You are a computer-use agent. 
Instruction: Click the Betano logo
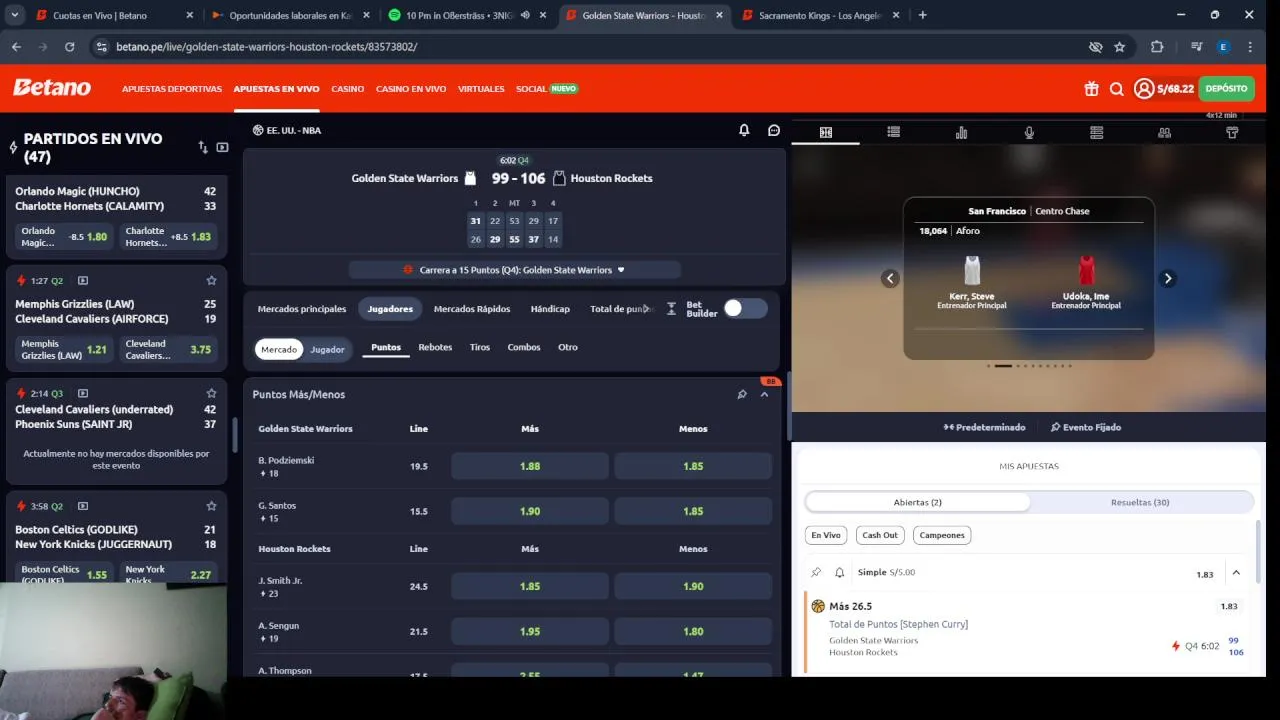pos(52,88)
